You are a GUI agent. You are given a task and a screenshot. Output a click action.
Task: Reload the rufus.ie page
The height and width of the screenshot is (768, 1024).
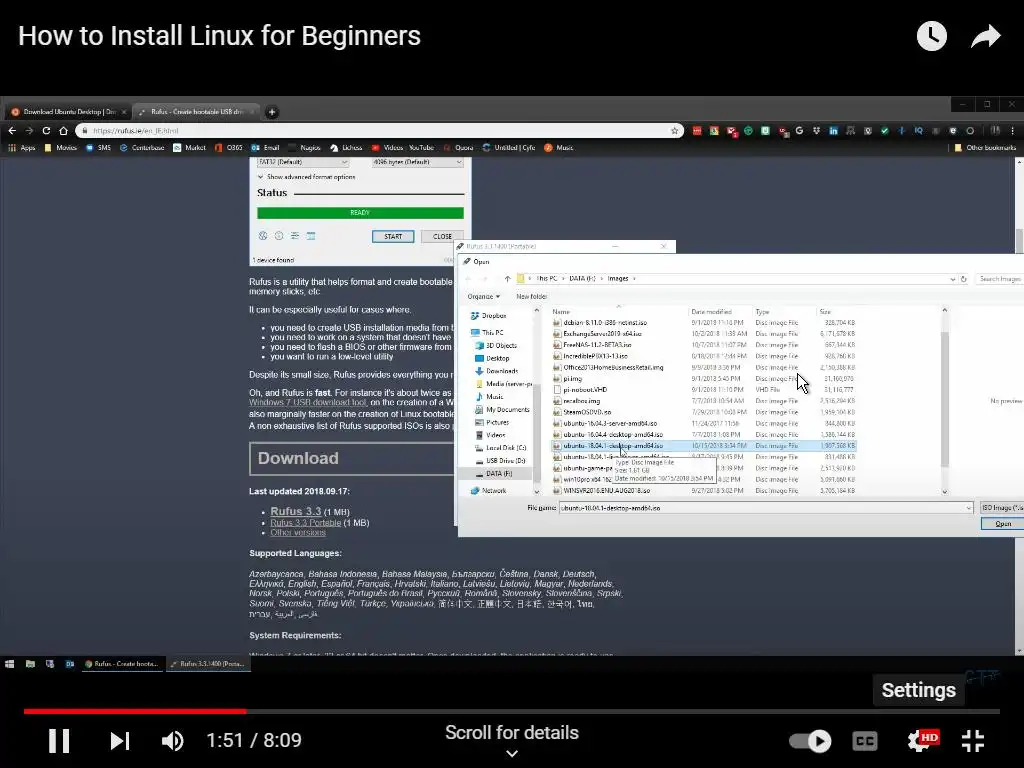pyautogui.click(x=46, y=131)
